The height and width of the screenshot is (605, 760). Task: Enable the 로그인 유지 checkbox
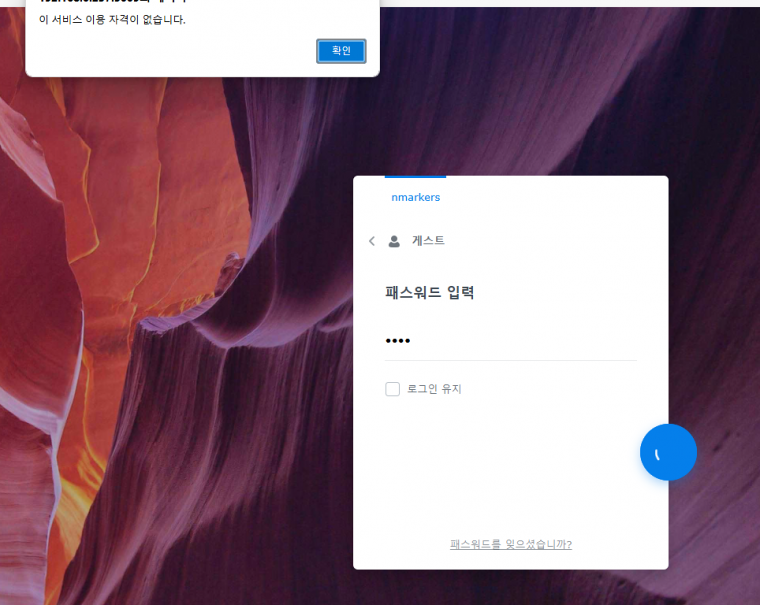click(393, 389)
